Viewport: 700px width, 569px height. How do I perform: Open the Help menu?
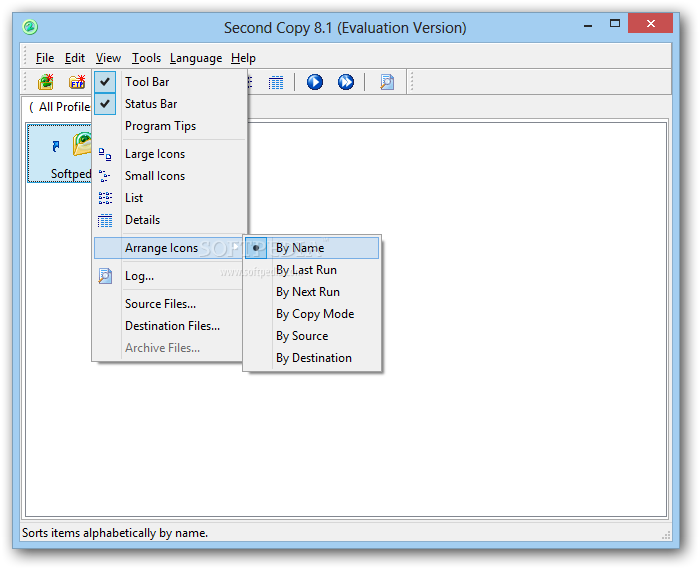tap(243, 58)
